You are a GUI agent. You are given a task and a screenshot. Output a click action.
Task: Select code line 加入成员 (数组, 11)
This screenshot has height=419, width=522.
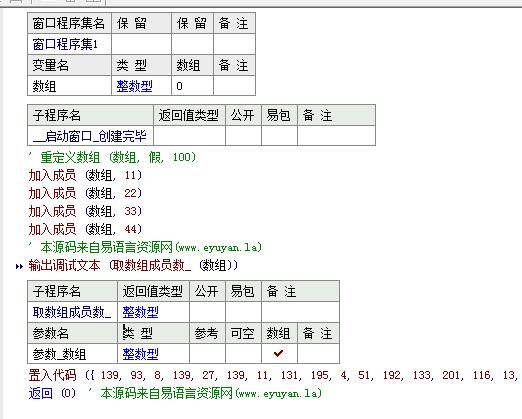pos(85,175)
